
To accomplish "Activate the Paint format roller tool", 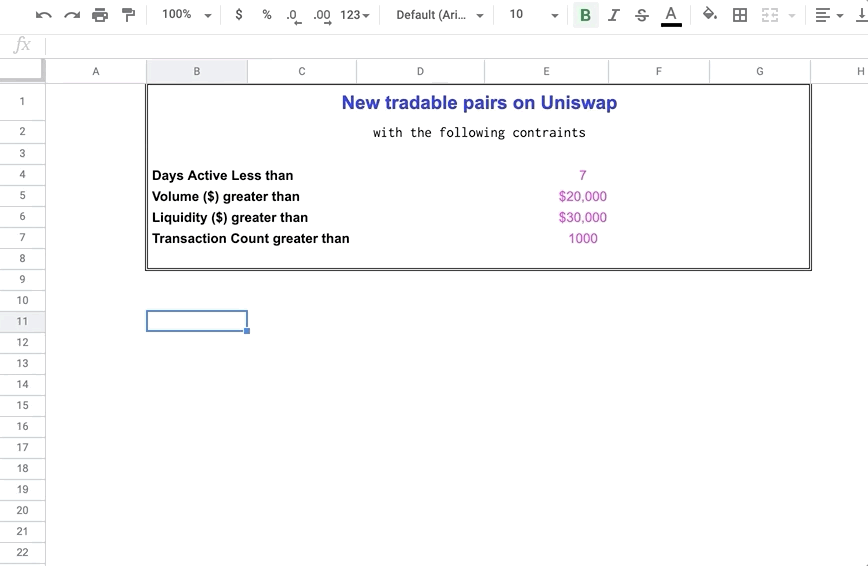I will (128, 15).
